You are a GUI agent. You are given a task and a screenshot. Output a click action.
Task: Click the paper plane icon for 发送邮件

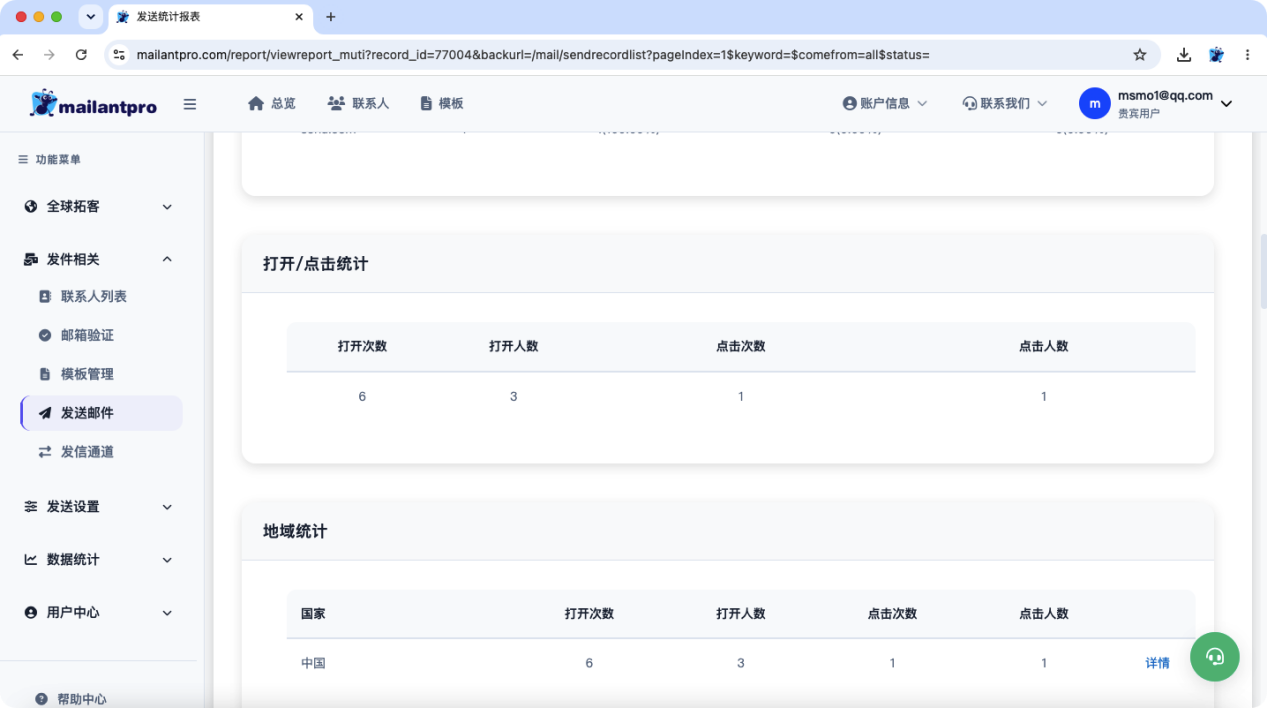coord(45,413)
